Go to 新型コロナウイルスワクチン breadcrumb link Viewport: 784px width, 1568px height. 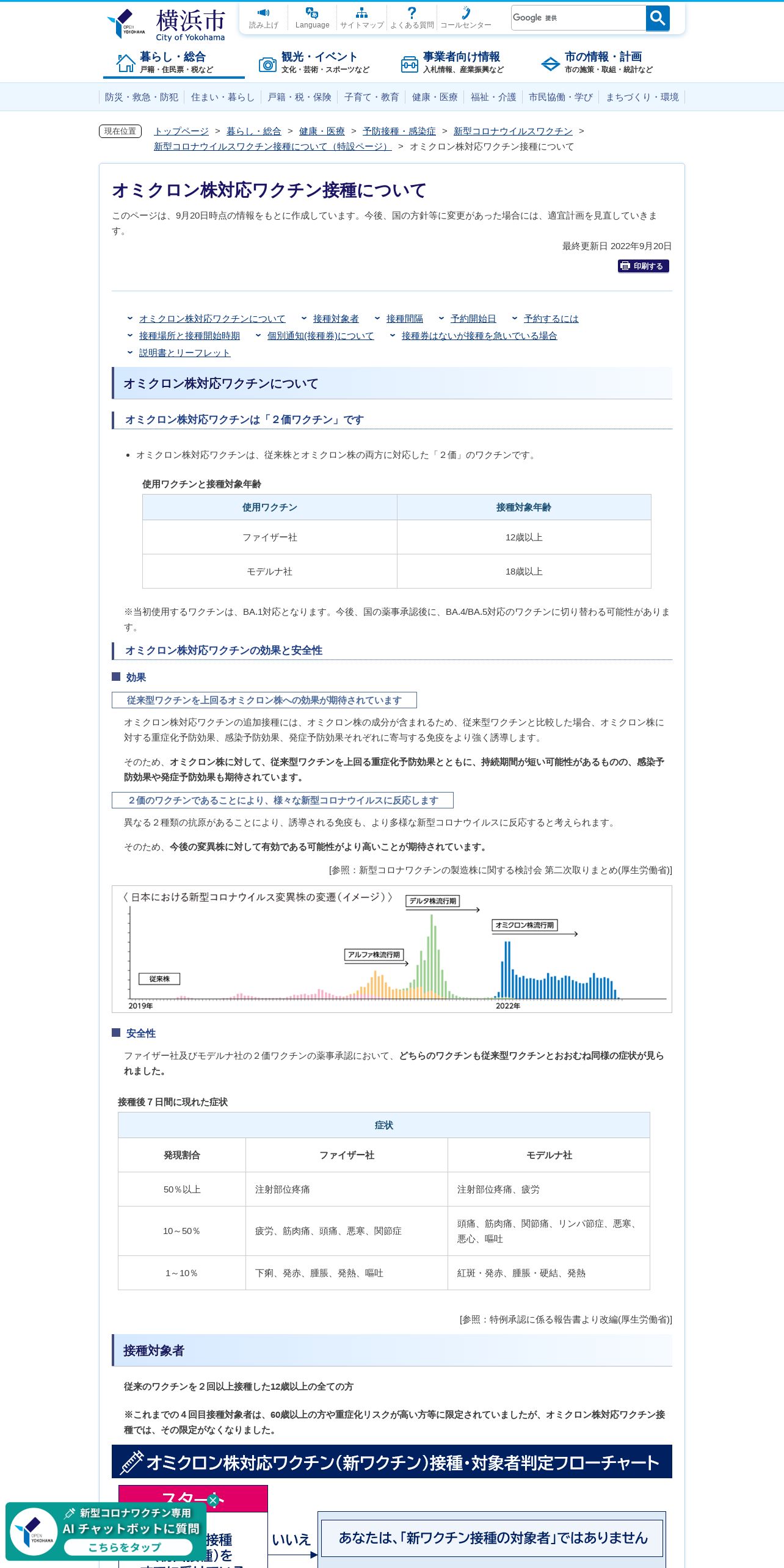point(513,131)
